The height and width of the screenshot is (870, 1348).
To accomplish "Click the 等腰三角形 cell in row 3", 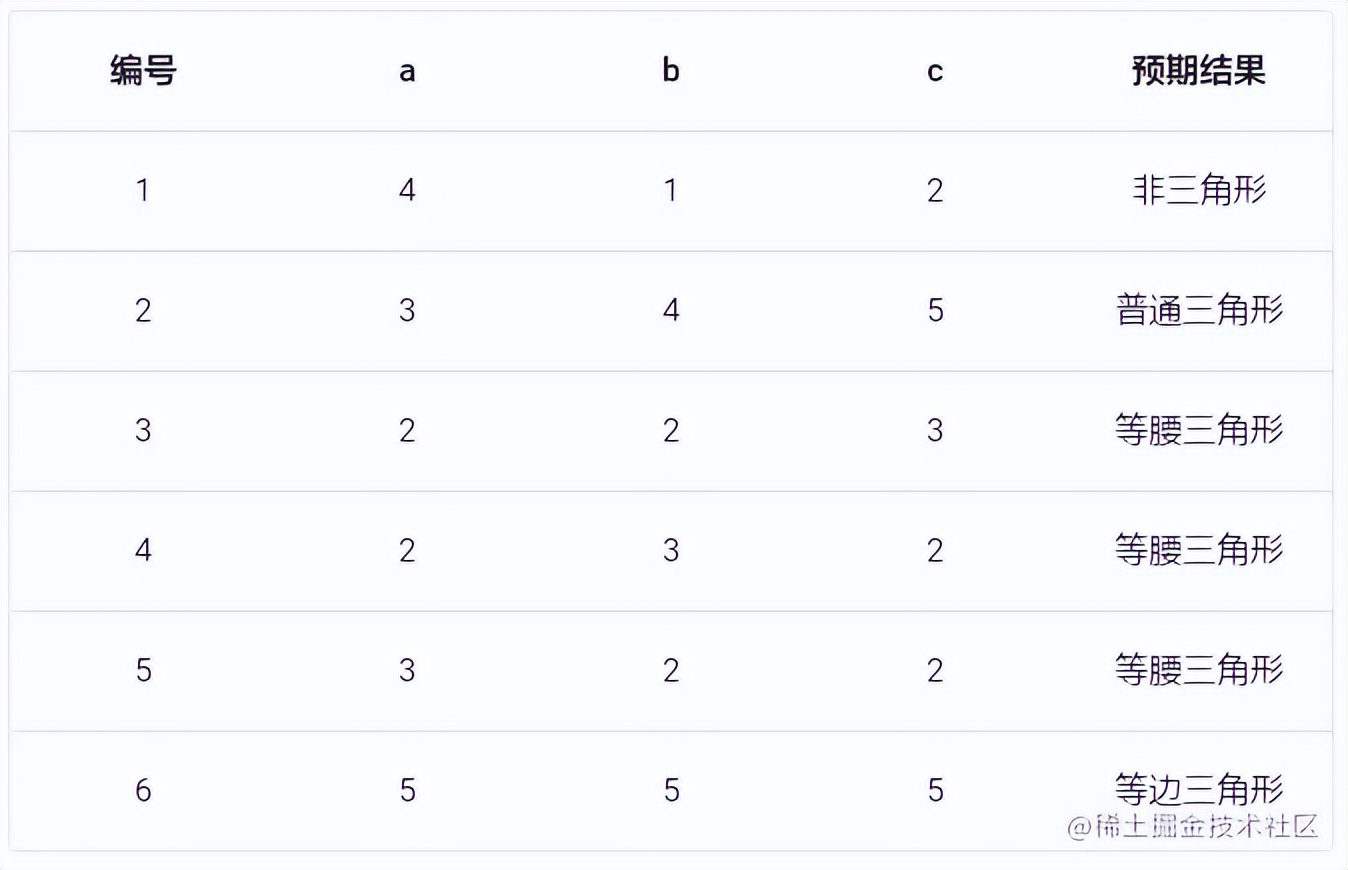I will point(1198,430).
